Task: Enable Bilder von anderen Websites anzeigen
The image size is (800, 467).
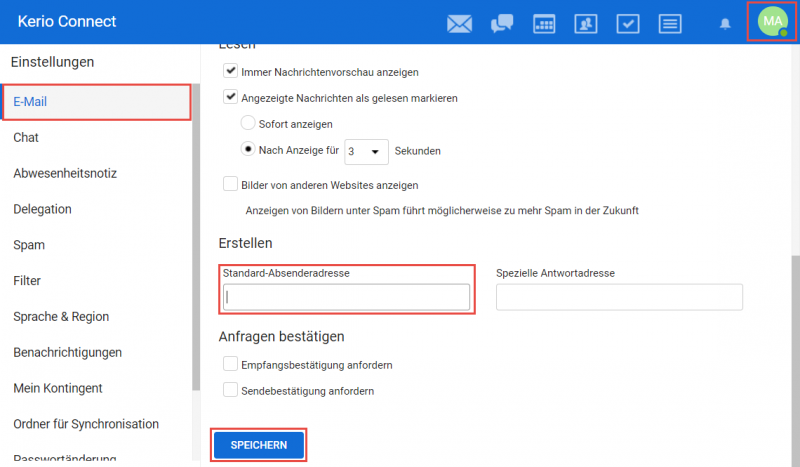Action: (x=231, y=185)
